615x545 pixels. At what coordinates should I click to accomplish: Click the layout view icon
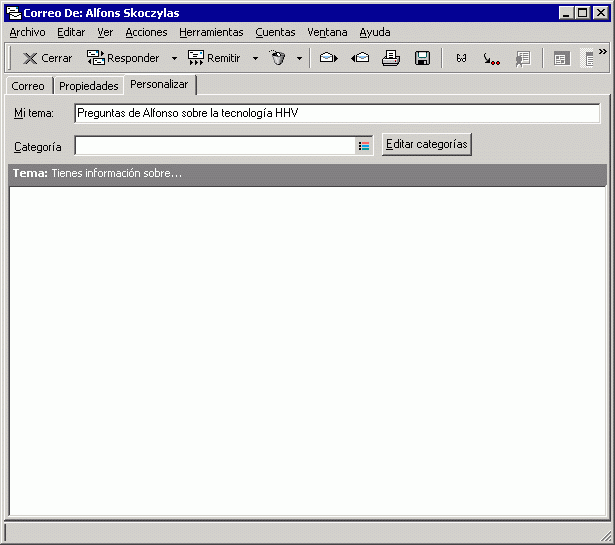pos(562,59)
